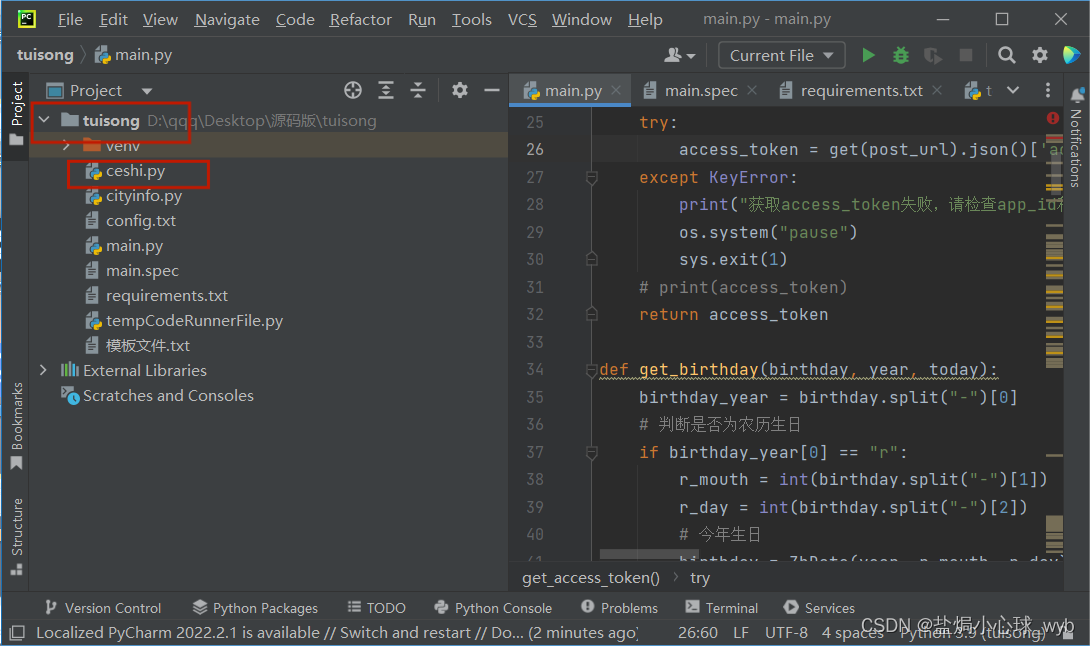Image resolution: width=1090 pixels, height=646 pixels.
Task: Select opened file with crosshair locate icon
Action: (353, 90)
